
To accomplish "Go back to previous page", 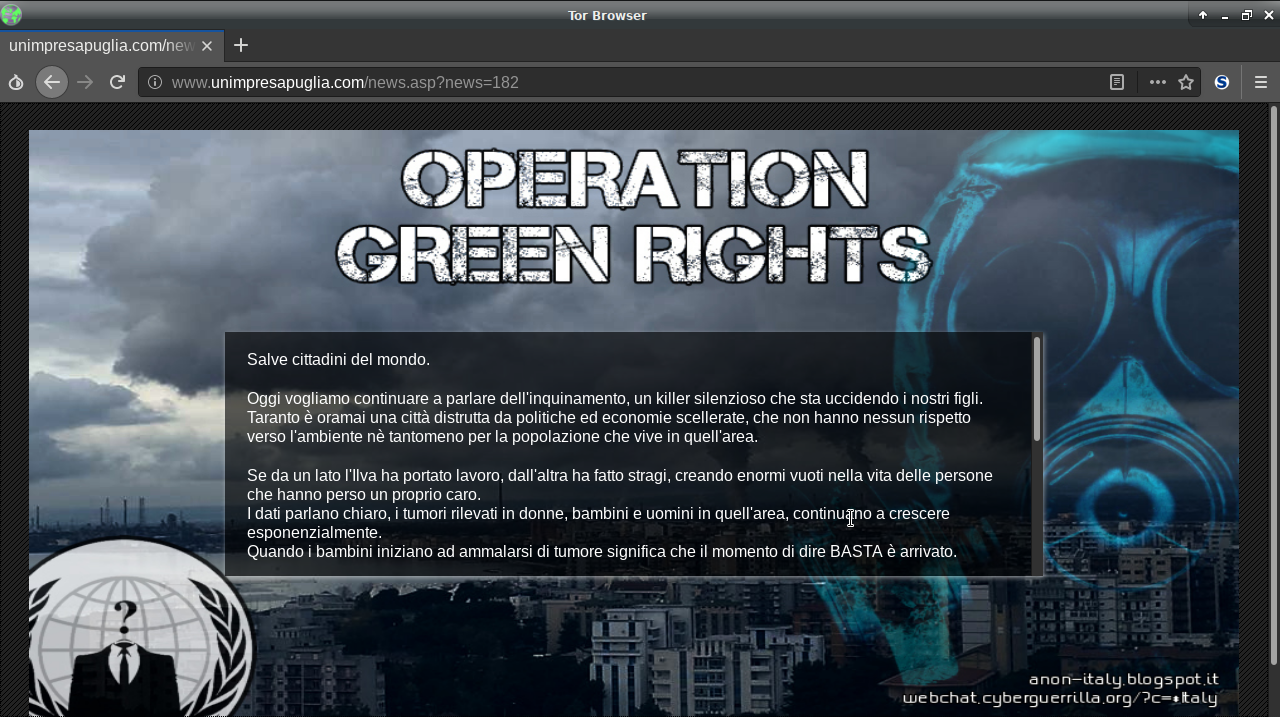I will point(52,82).
